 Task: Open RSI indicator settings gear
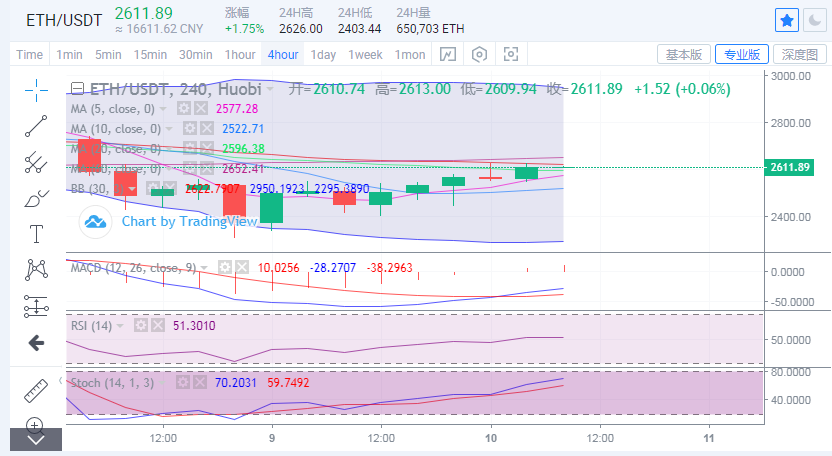click(x=141, y=325)
